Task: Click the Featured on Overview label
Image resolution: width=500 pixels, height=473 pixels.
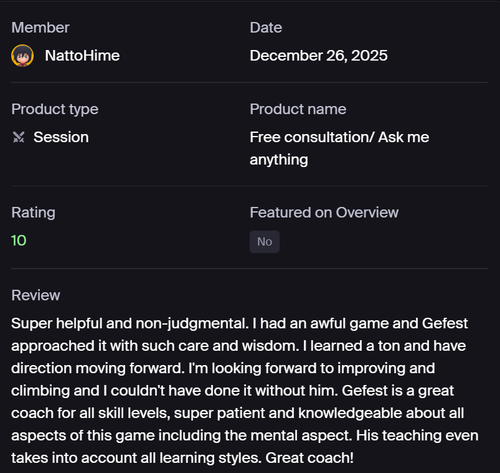Action: point(324,213)
